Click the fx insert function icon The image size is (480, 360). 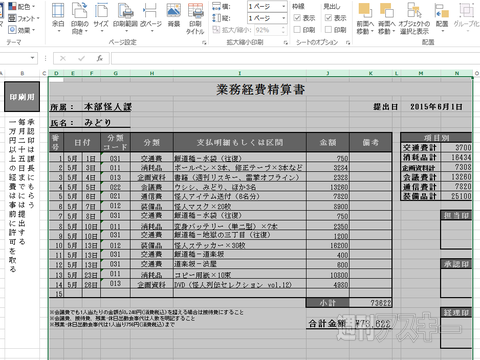click(x=100, y=59)
